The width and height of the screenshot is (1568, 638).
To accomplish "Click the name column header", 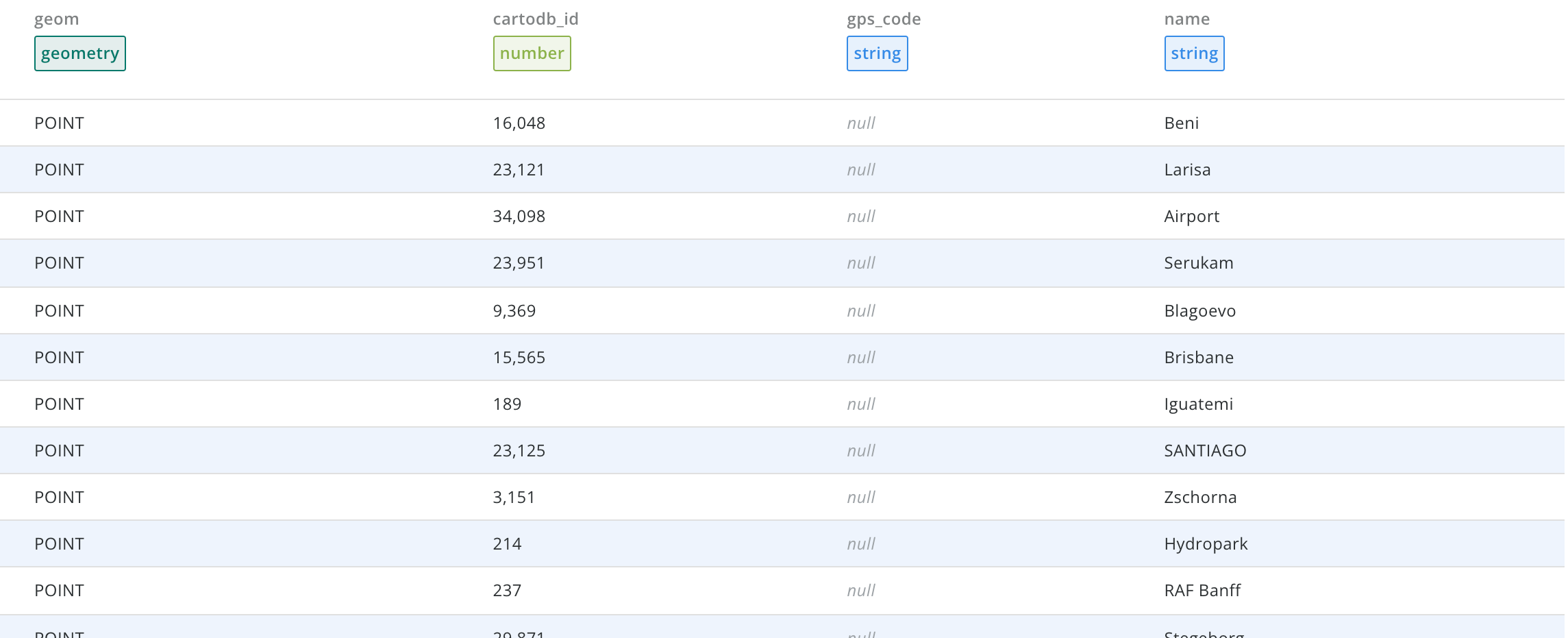I will (x=1186, y=19).
